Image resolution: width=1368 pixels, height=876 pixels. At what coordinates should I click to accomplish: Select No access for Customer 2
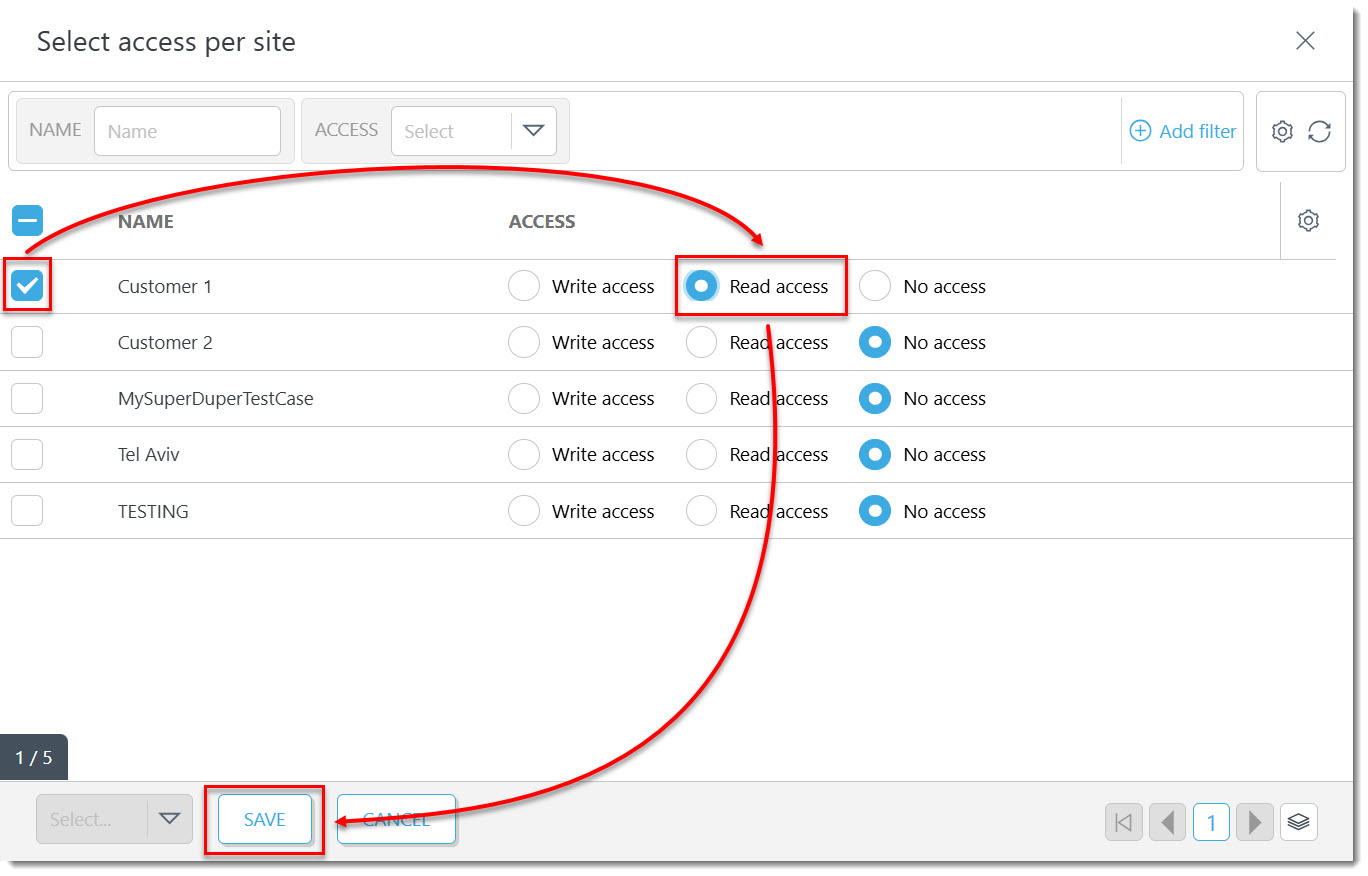click(875, 342)
